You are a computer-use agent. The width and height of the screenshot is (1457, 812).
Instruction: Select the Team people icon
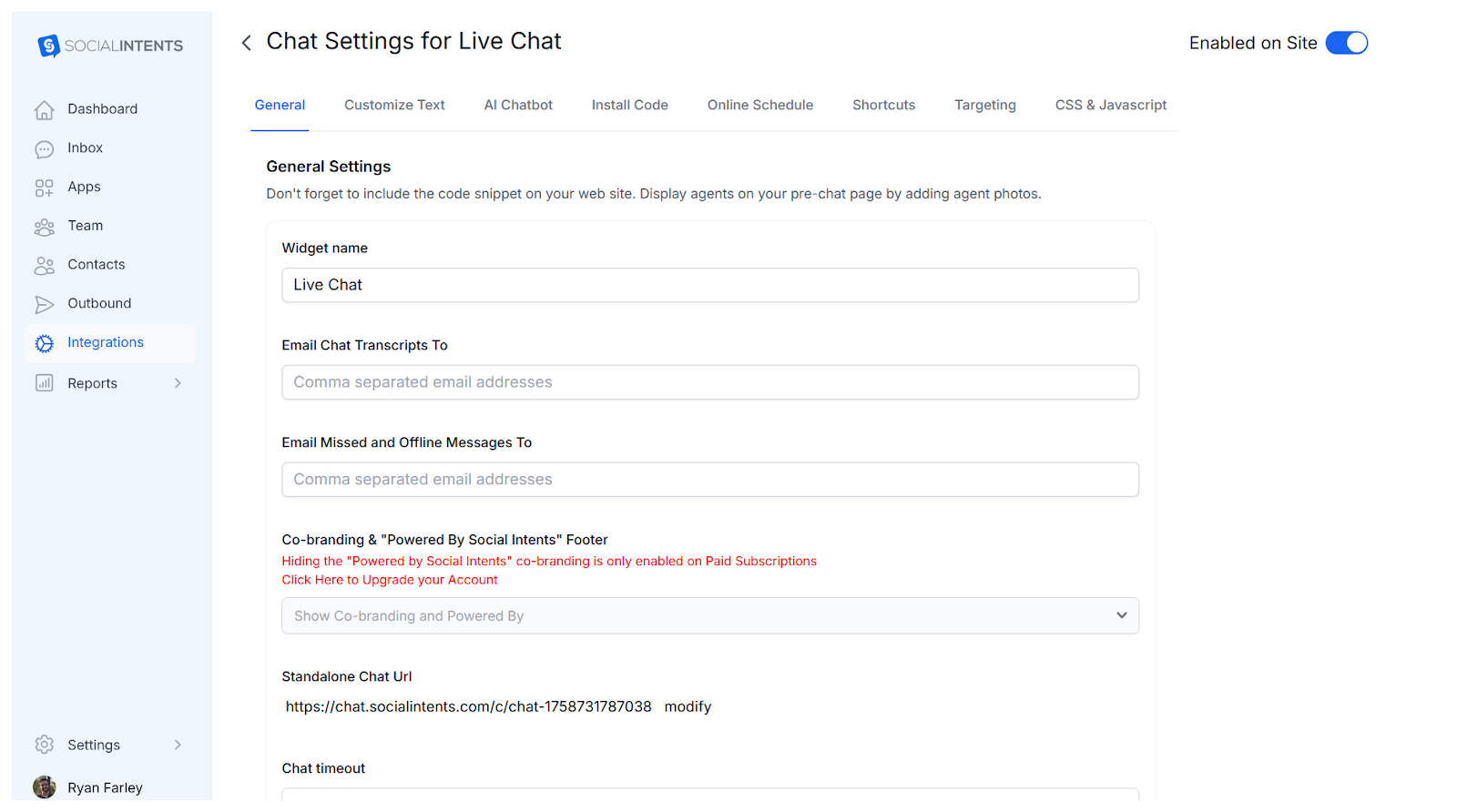coord(44,227)
